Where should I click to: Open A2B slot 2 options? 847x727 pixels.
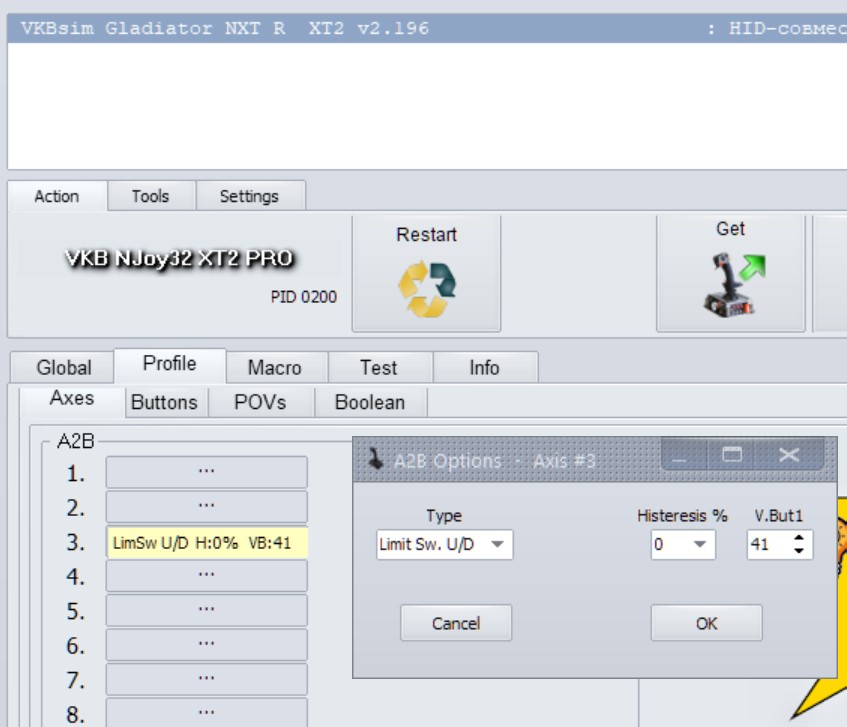click(x=206, y=507)
